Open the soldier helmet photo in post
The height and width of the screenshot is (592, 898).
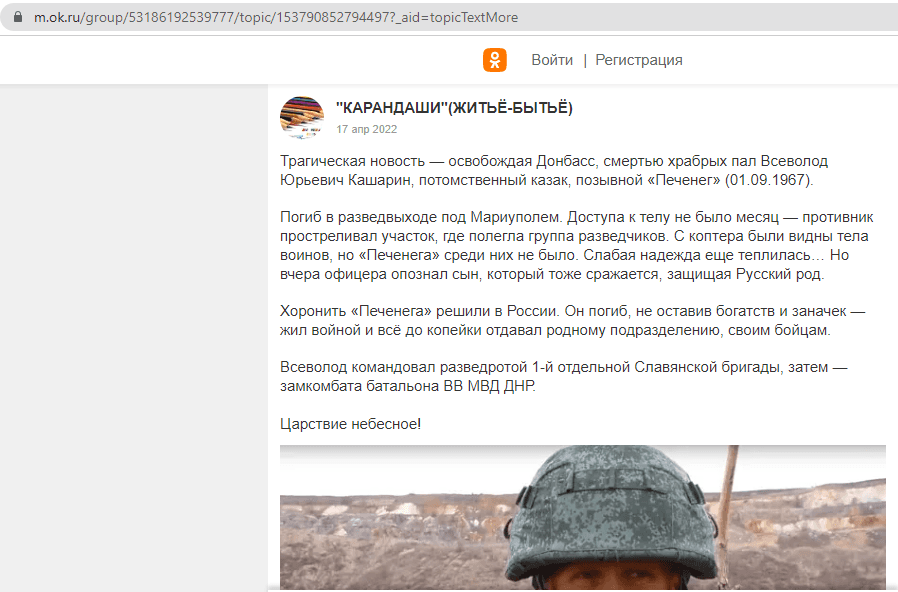tap(582, 518)
